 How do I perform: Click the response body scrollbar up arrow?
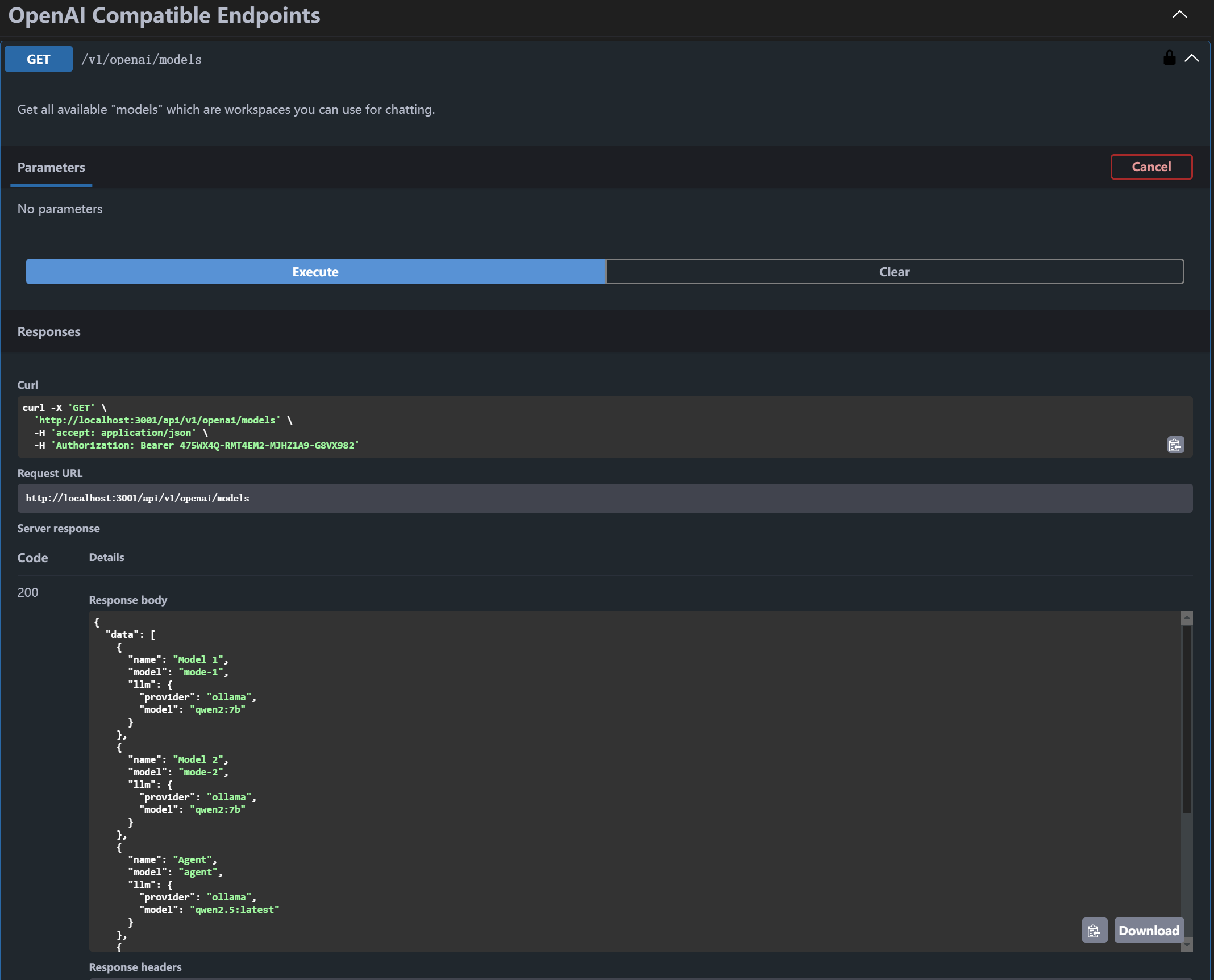1187,617
